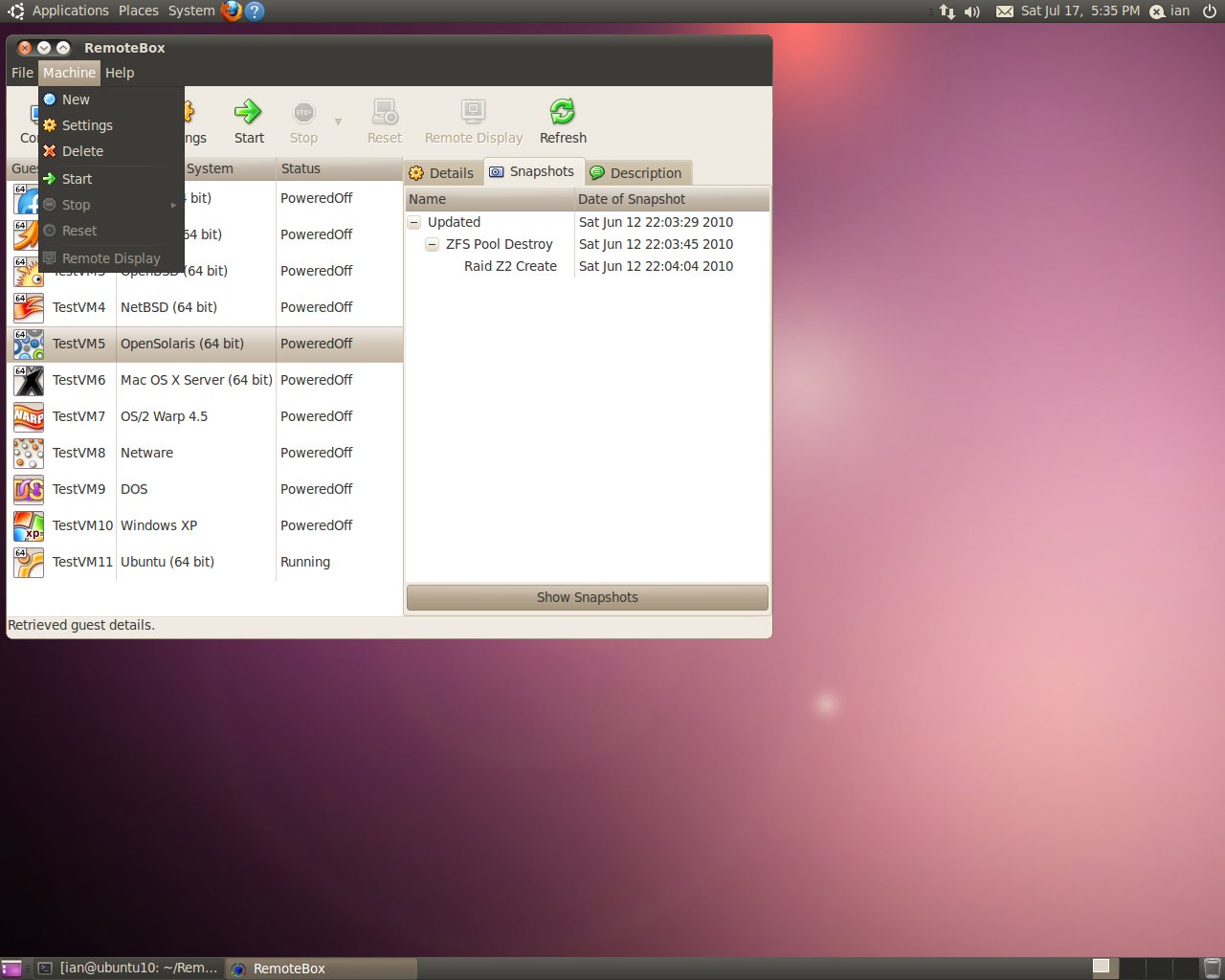The image size is (1225, 980).
Task: Click the terminal taskbar window button
Action: [x=128, y=968]
